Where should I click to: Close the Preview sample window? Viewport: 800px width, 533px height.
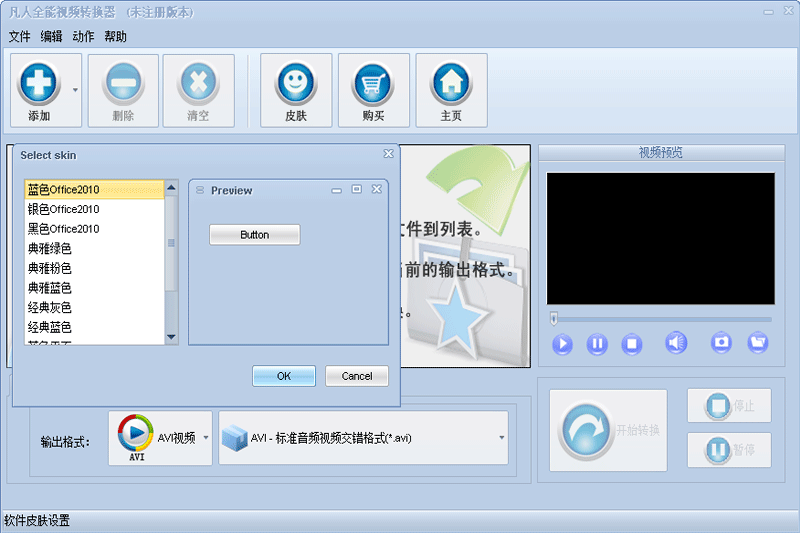tap(377, 189)
